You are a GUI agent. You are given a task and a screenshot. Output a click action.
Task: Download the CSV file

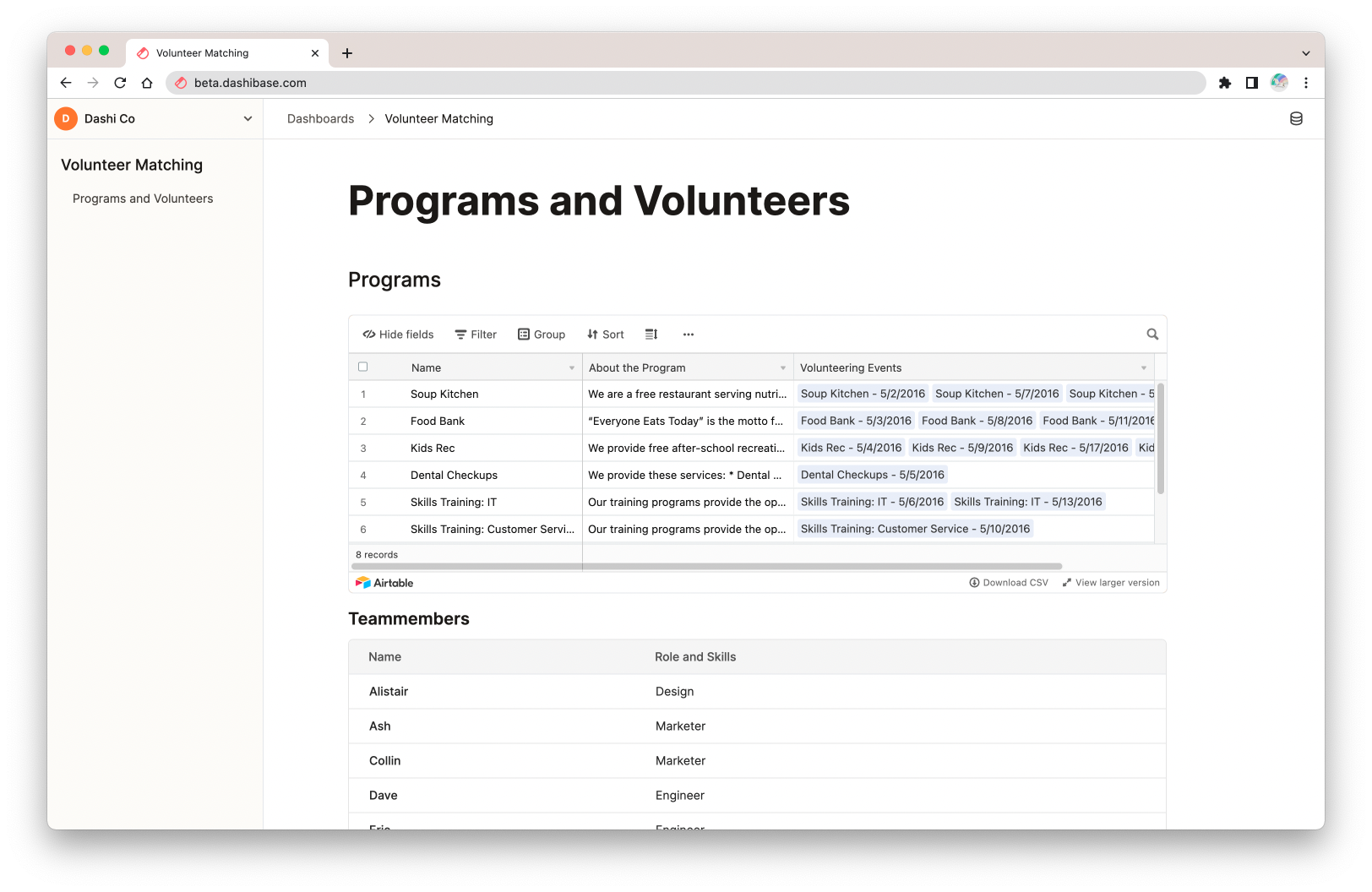pyautogui.click(x=1009, y=583)
